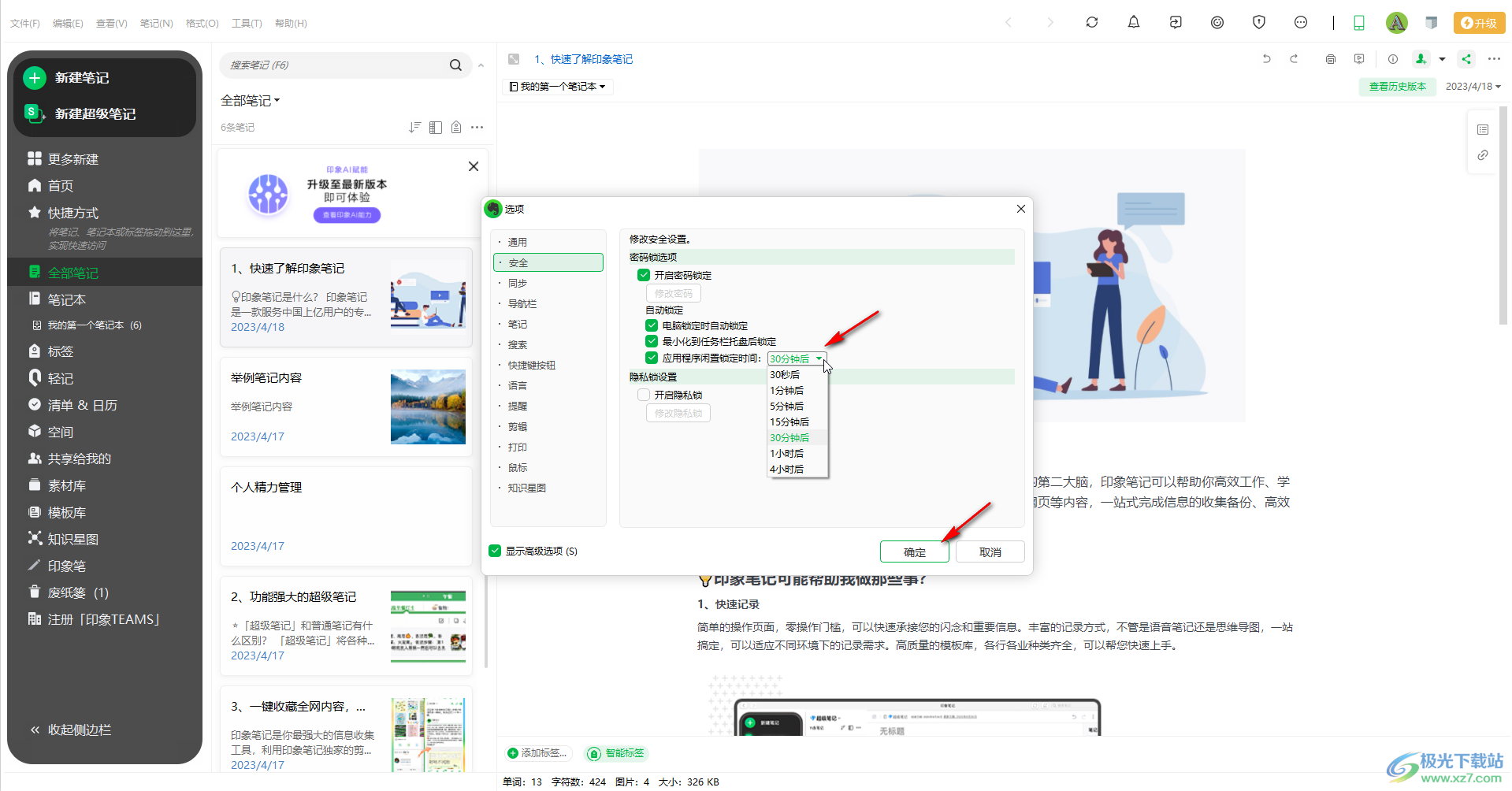
Task: Open the 格式(O) menu
Action: (202, 24)
